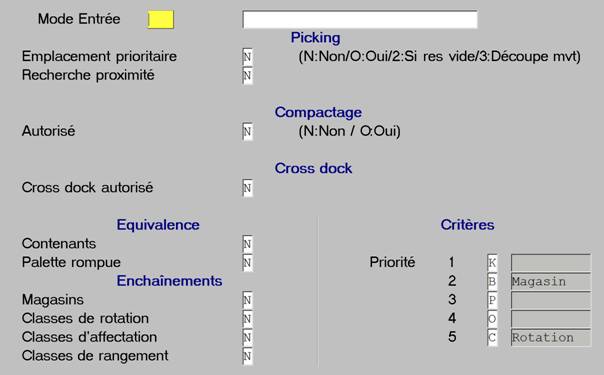Image resolution: width=604 pixels, height=375 pixels.
Task: Select the Contenants equivalence field
Action: click(x=248, y=244)
